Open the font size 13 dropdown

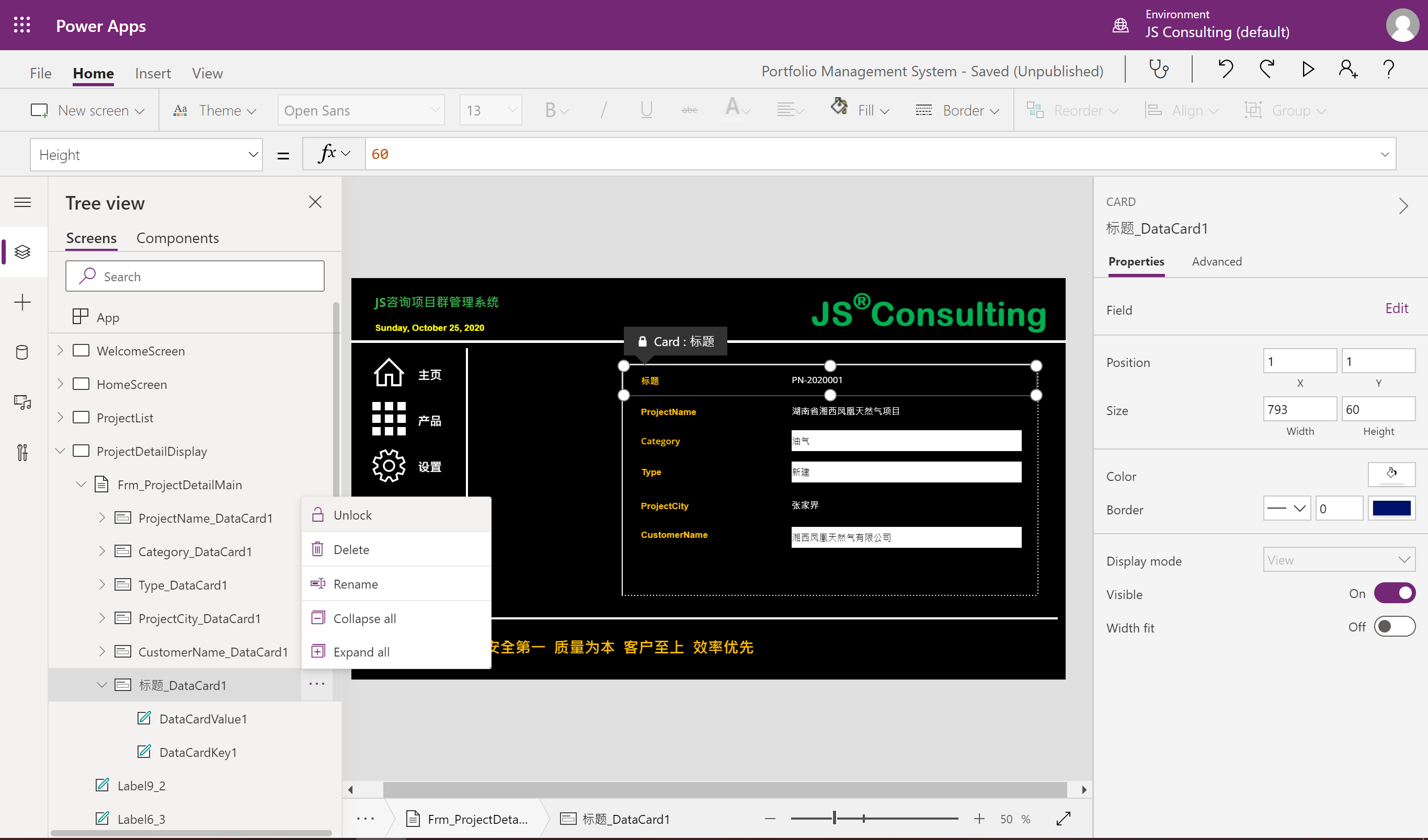tap(491, 110)
